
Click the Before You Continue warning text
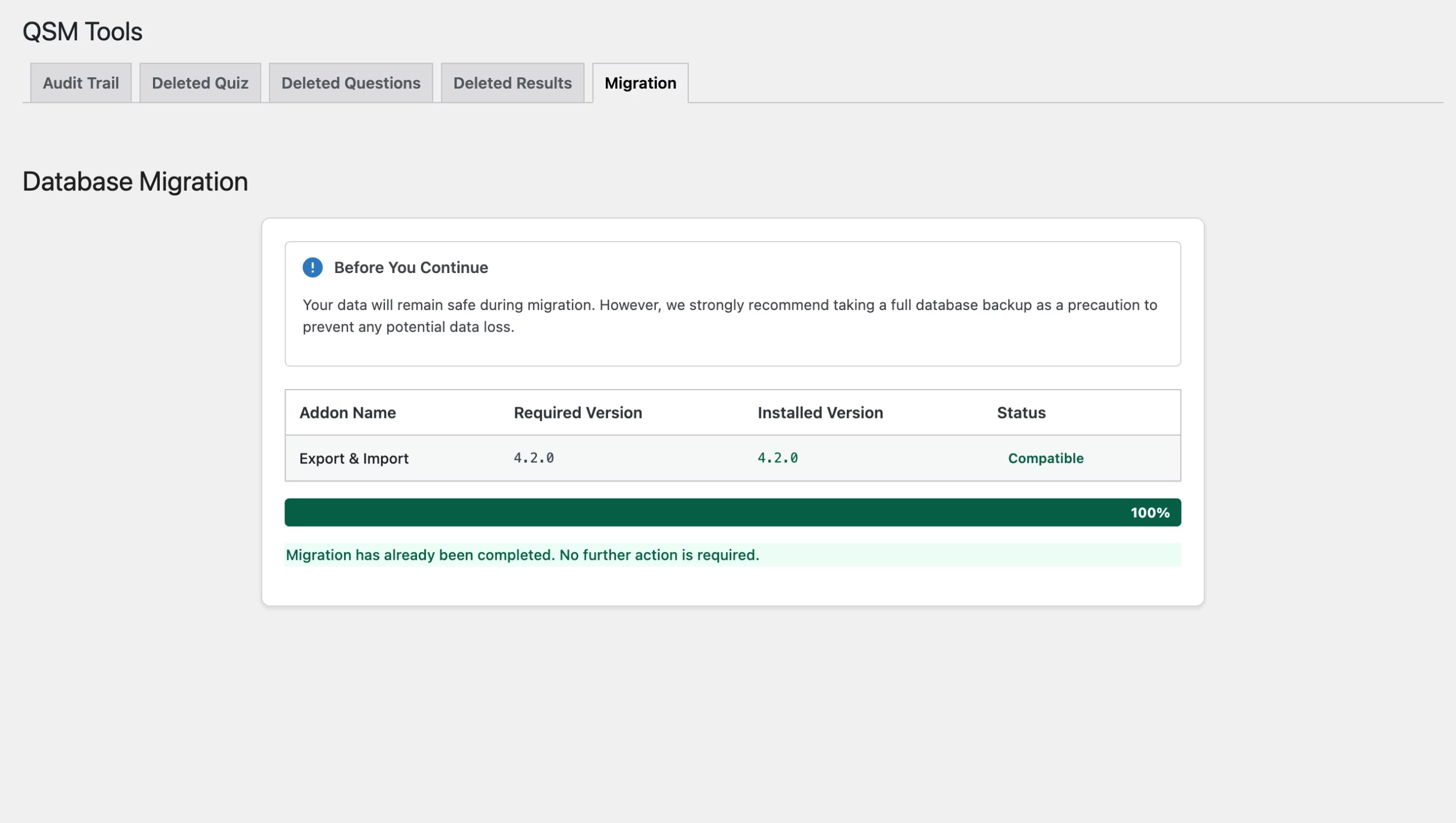tap(411, 267)
